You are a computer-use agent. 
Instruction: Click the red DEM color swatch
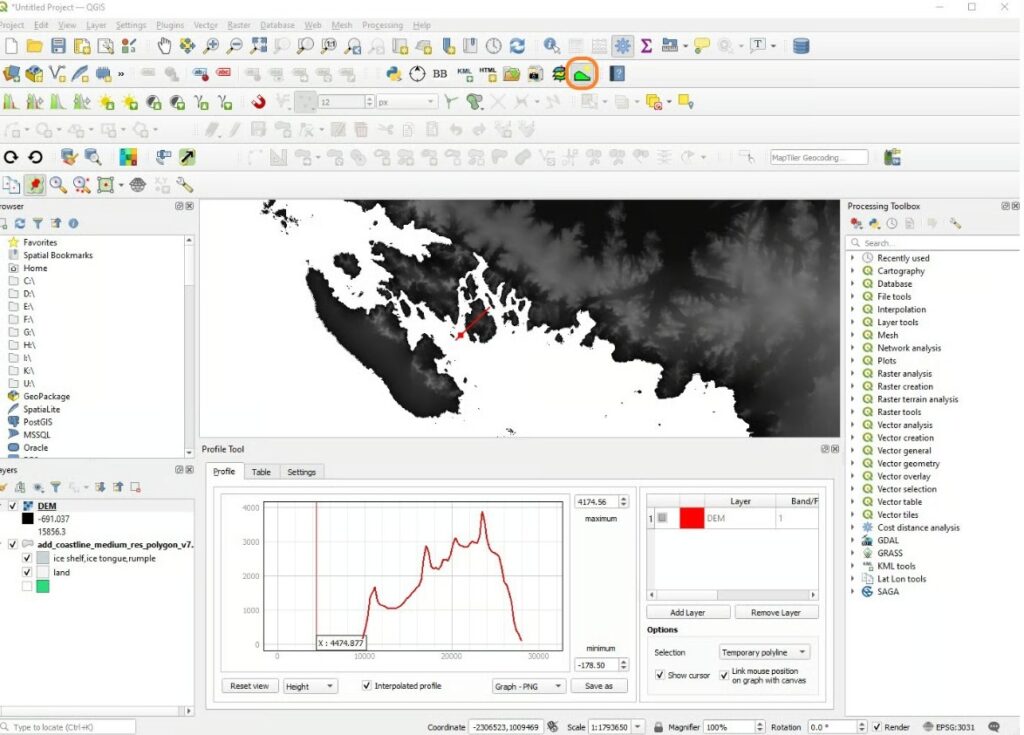tap(692, 518)
